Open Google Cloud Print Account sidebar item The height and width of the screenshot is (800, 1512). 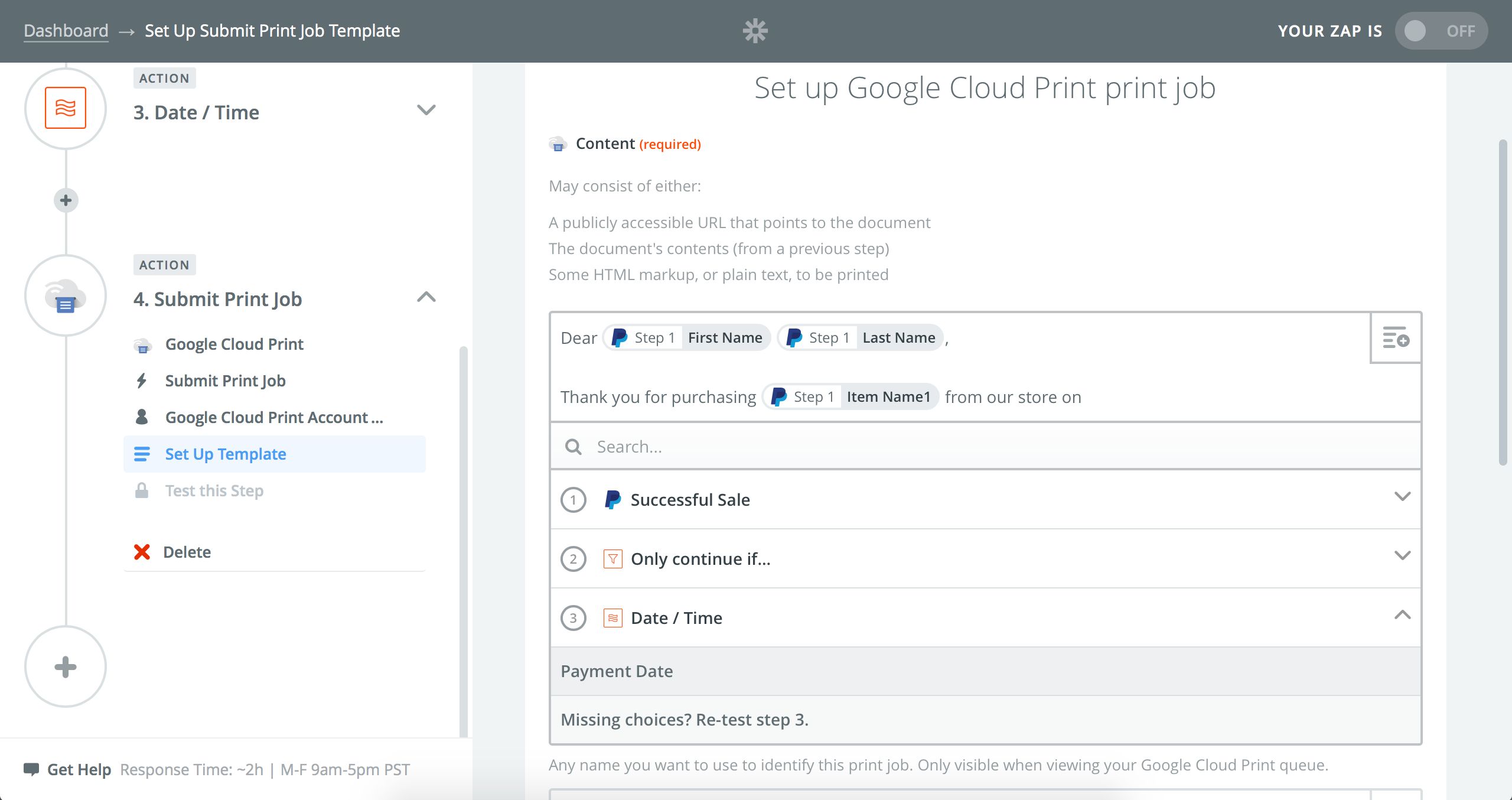[x=273, y=417]
